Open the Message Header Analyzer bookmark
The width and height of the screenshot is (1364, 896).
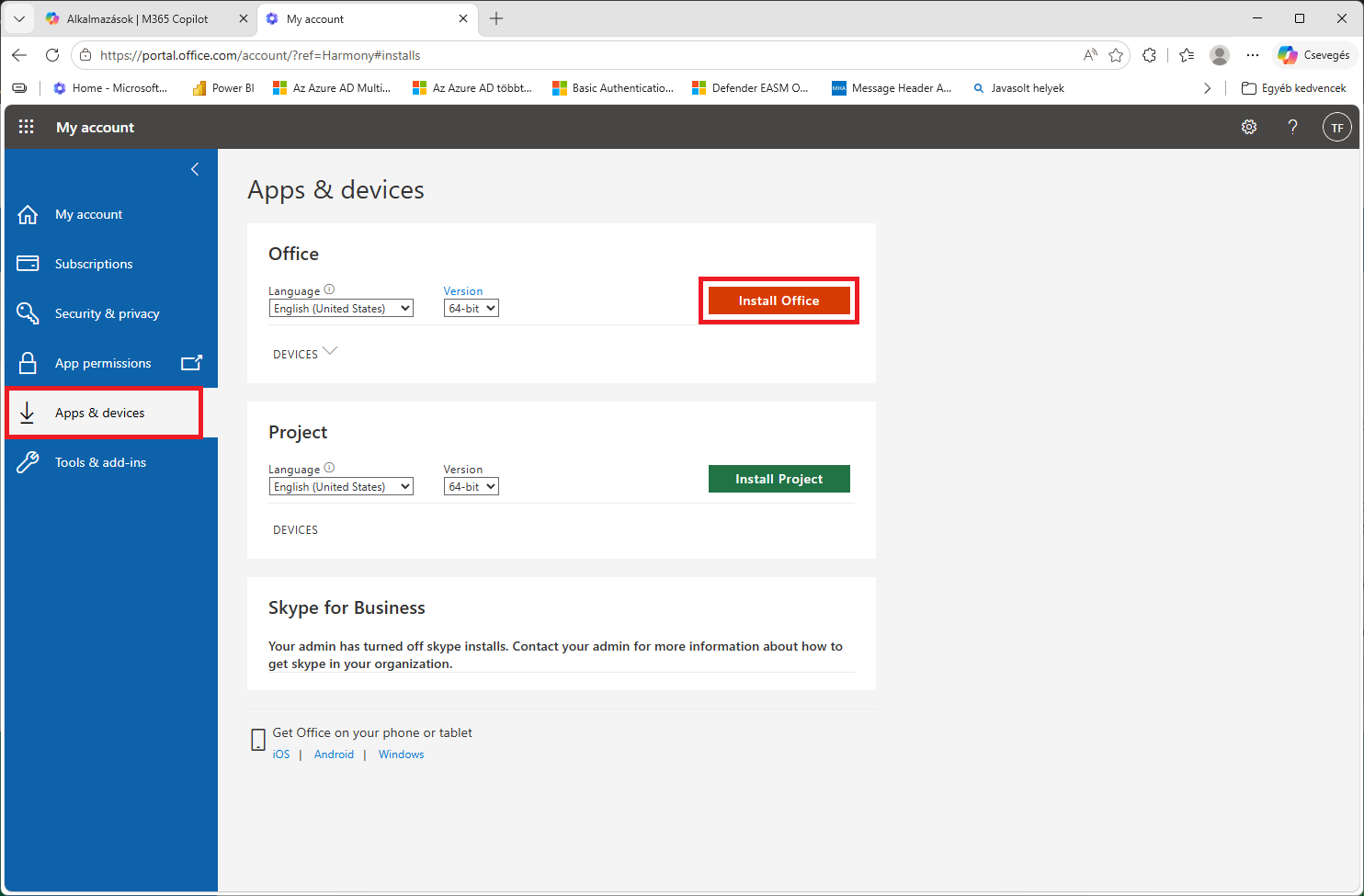click(x=892, y=88)
